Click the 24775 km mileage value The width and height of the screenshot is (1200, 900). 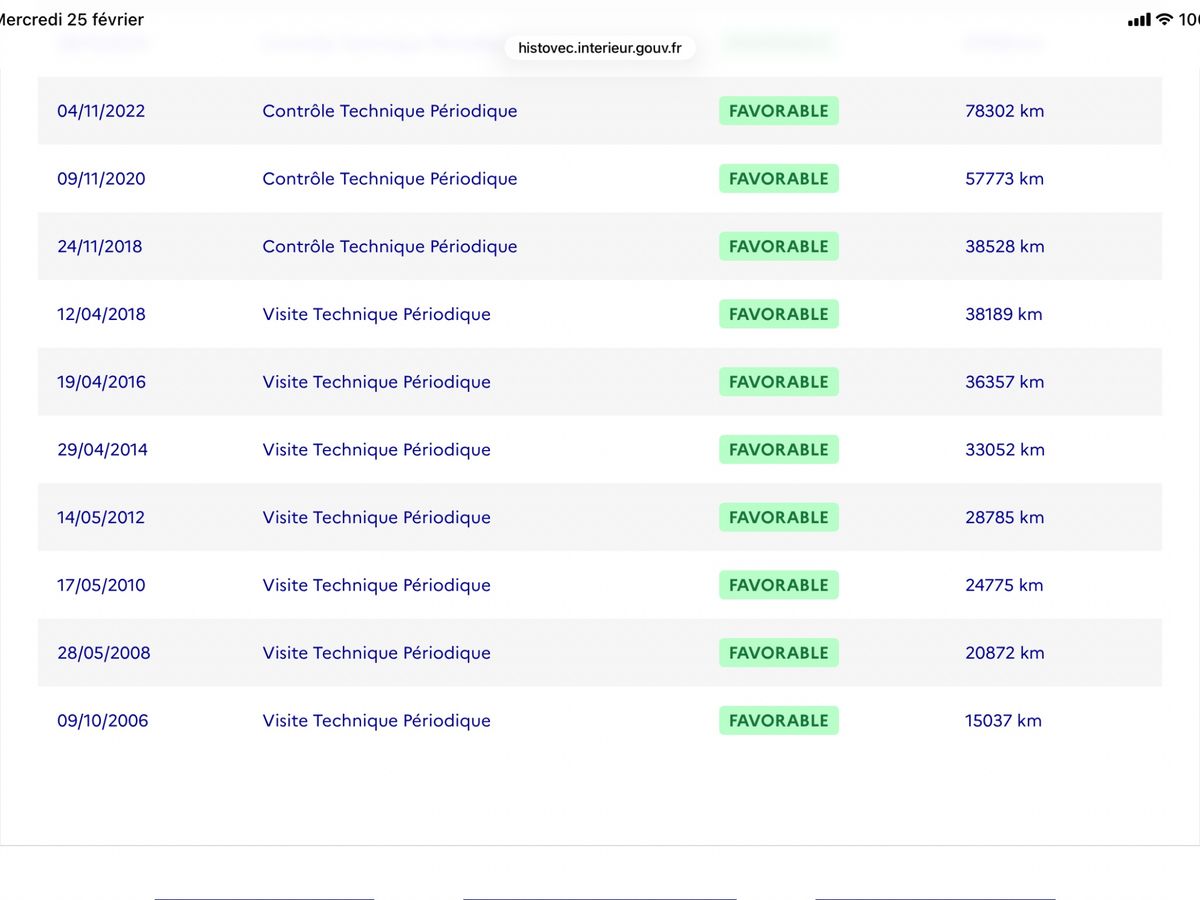click(1005, 585)
